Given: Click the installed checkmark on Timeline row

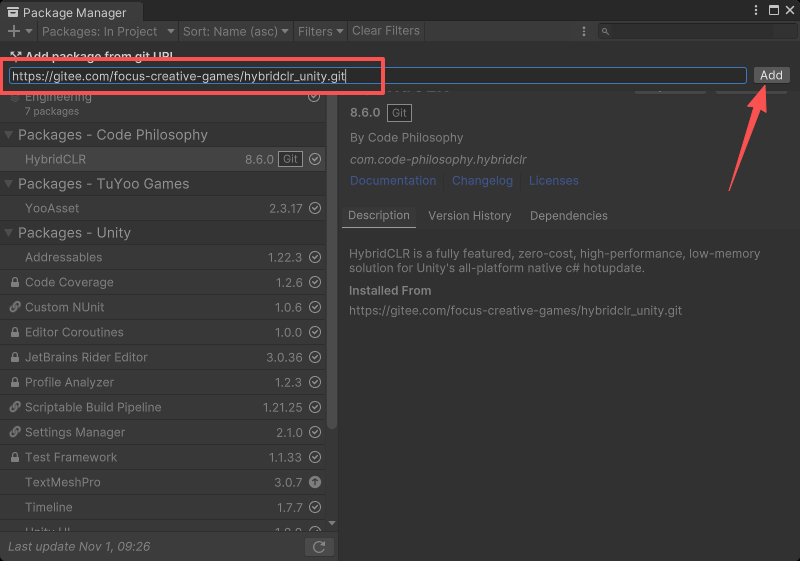Looking at the screenshot, I should (x=315, y=507).
